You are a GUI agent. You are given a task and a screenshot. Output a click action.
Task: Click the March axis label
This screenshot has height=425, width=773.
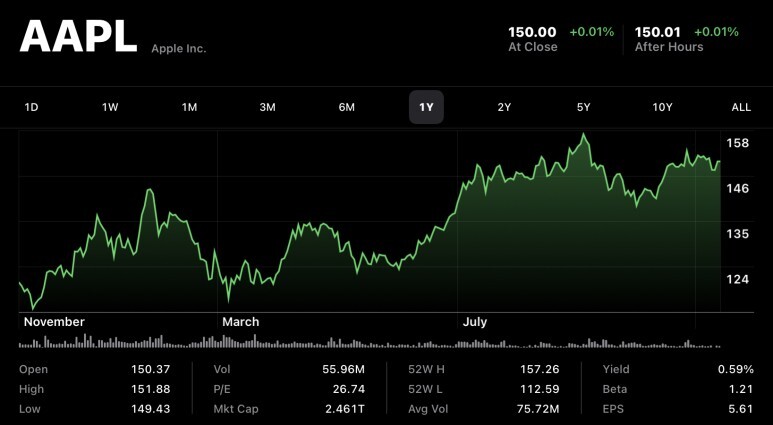(241, 322)
